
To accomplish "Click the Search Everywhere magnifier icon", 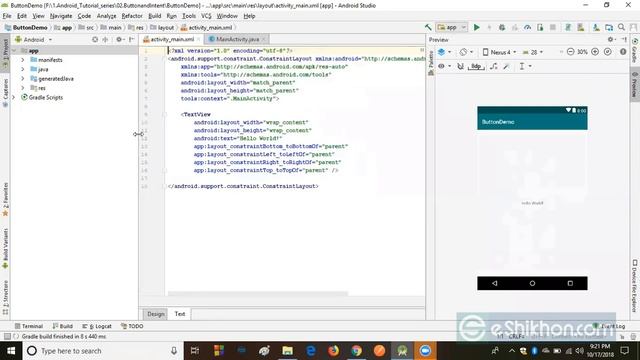I will click(x=621, y=27).
